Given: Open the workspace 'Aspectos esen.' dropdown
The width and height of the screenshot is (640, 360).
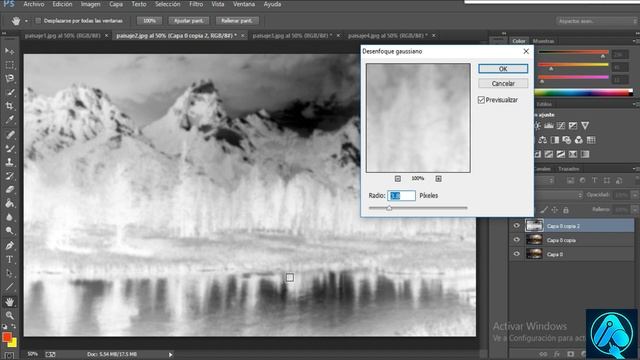Looking at the screenshot, I should point(596,21).
